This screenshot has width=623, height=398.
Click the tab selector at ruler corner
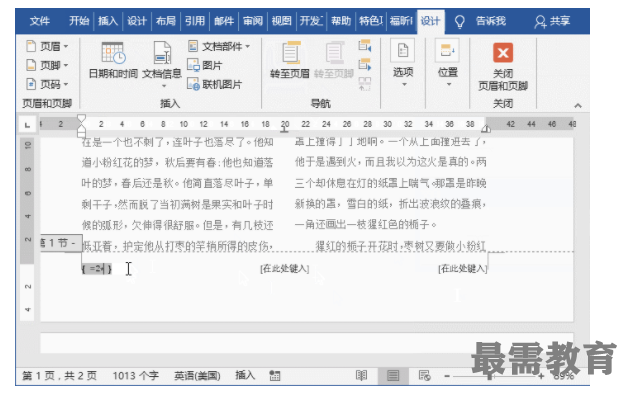click(27, 125)
